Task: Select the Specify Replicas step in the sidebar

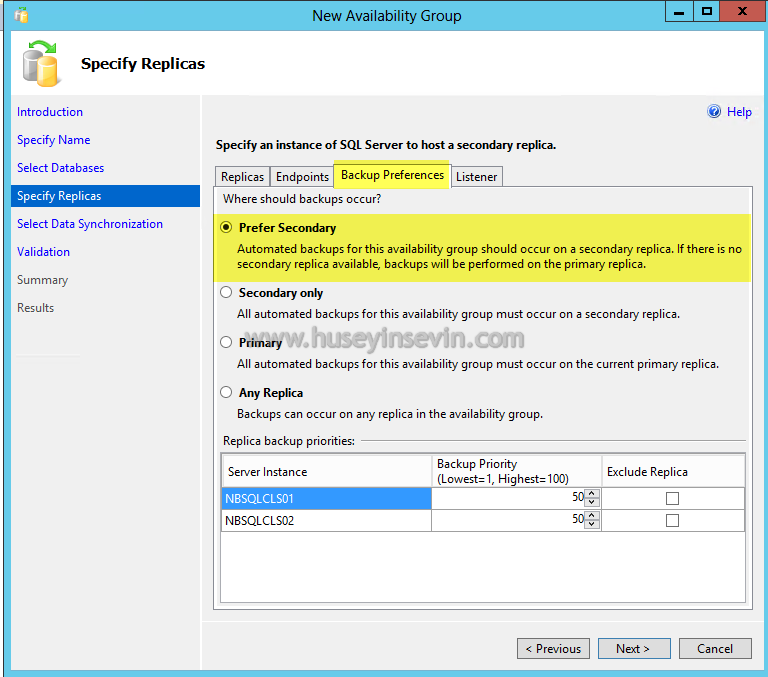Action: click(105, 196)
